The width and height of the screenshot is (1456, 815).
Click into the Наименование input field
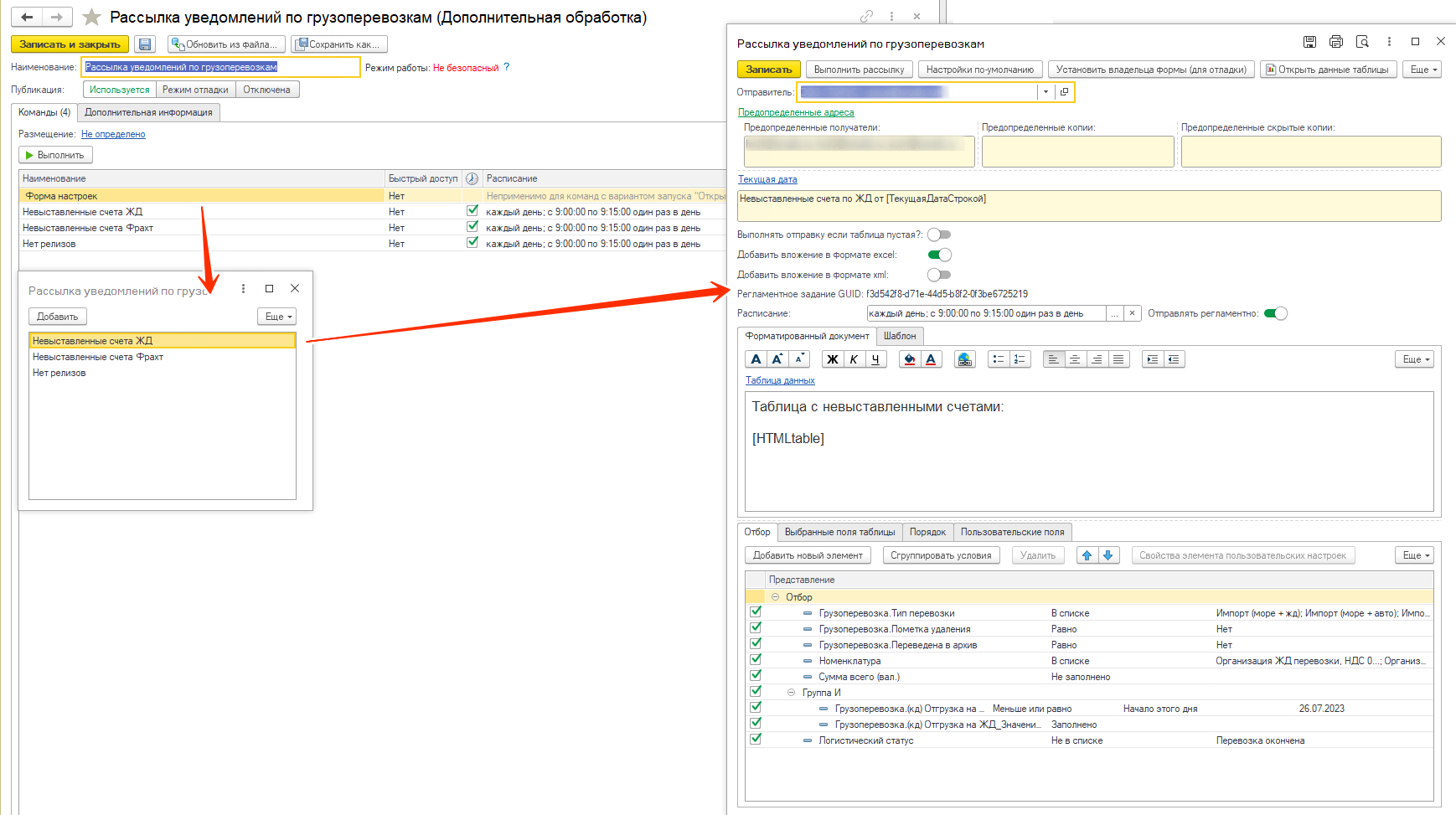coord(221,67)
